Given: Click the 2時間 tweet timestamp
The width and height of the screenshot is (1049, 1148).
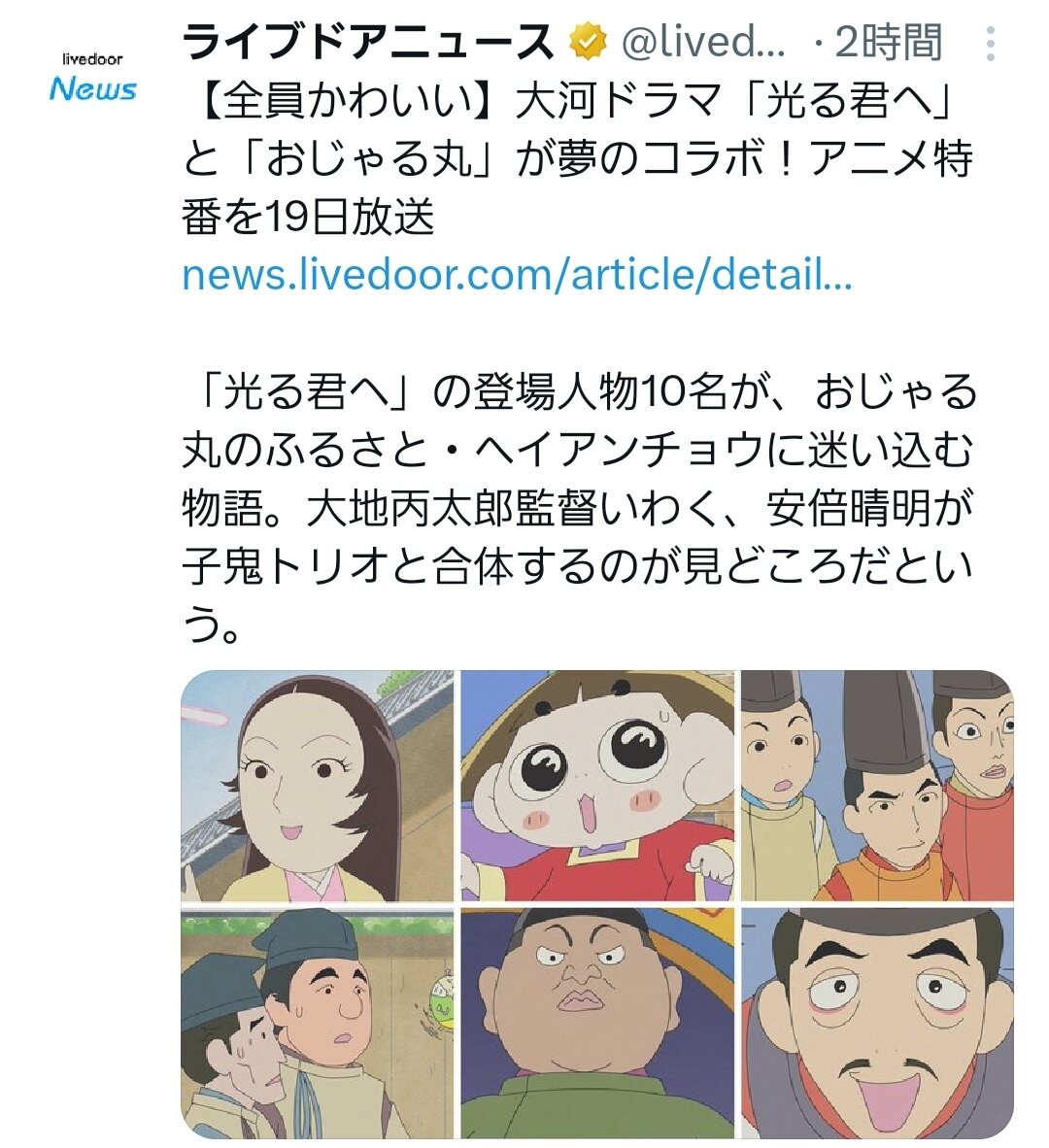Looking at the screenshot, I should pos(887,43).
